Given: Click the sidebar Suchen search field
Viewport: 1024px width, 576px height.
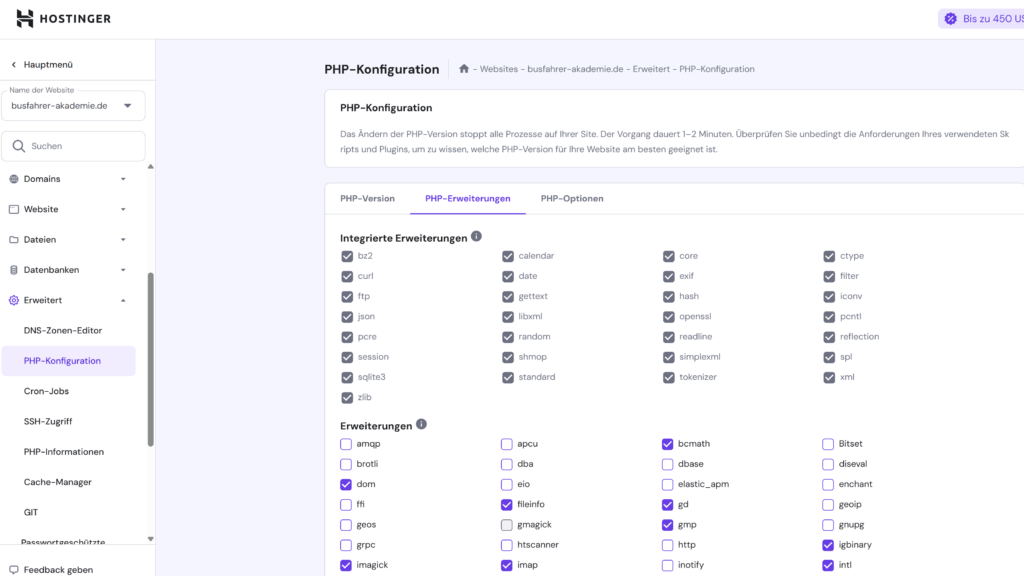Looking at the screenshot, I should point(73,146).
